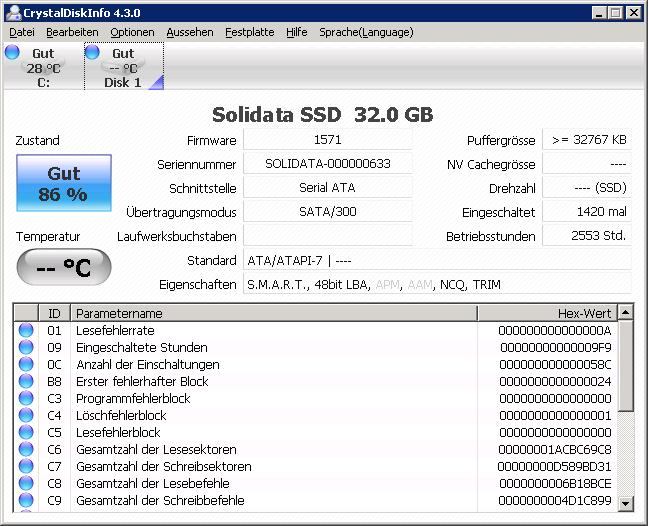Click the status orb for Gesamtzahl der Schreibbefehle

point(26,500)
